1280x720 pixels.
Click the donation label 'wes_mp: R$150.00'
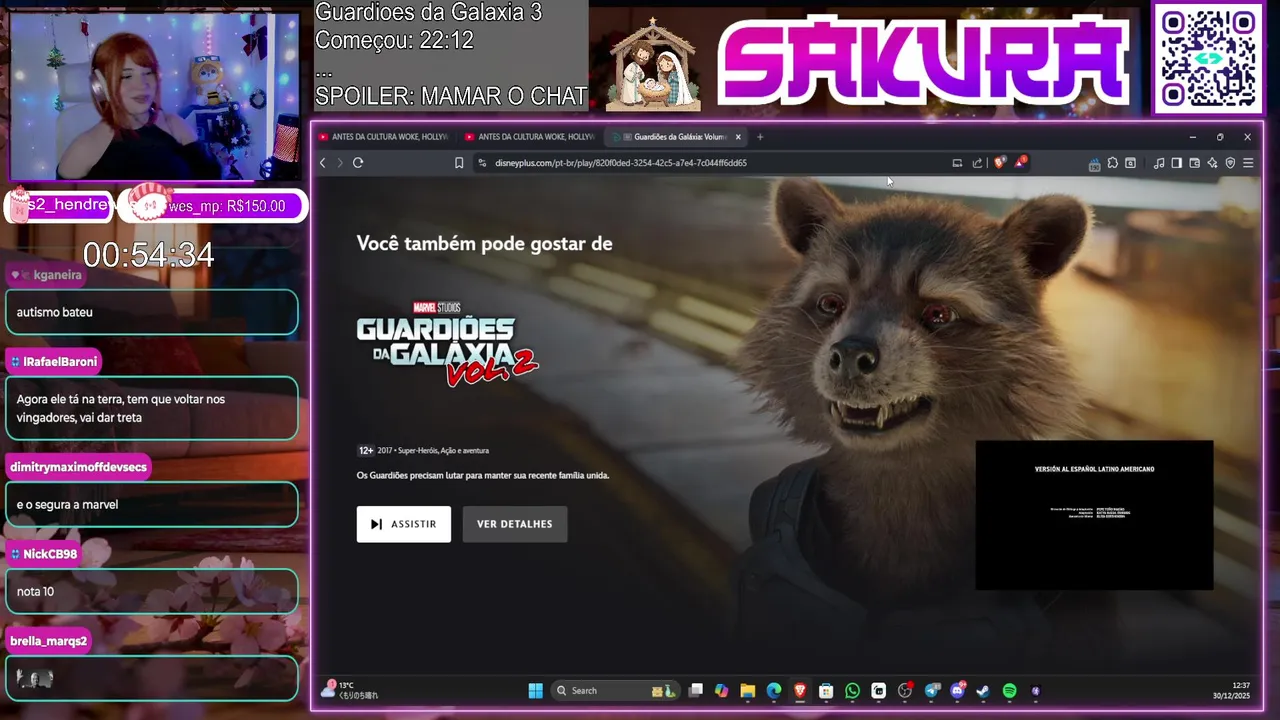pyautogui.click(x=227, y=207)
